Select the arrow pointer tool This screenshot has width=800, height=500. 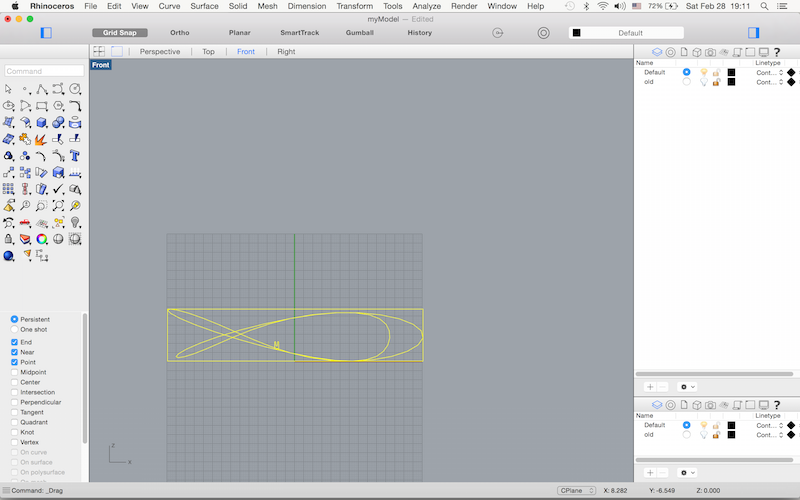tap(8, 89)
